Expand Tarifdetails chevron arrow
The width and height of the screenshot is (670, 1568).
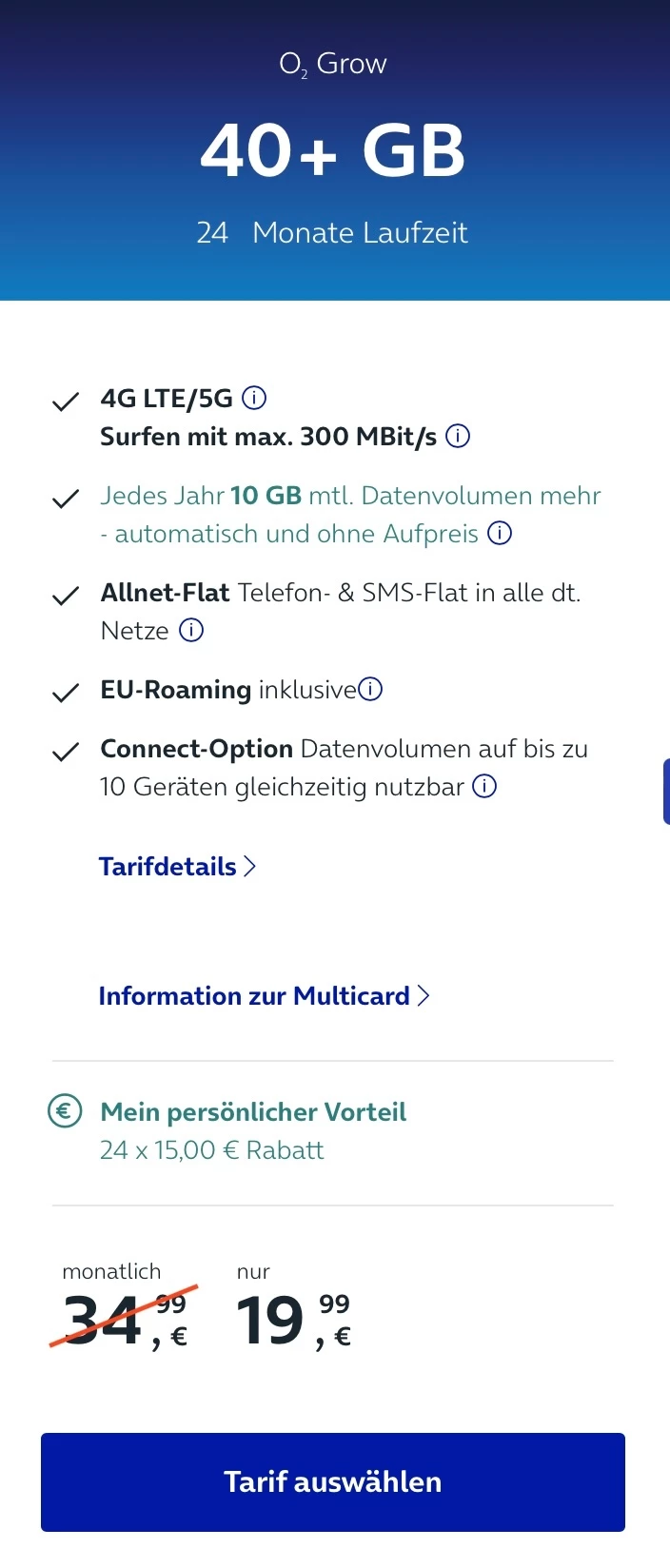click(249, 866)
